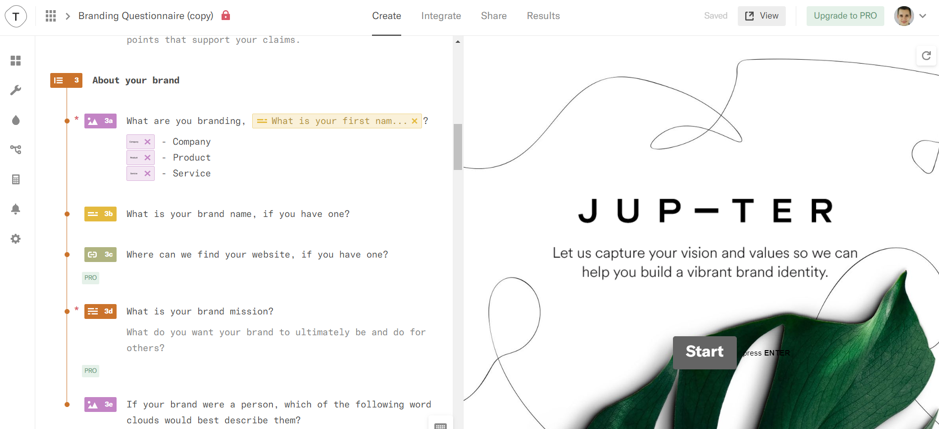Click the Saved status label
The height and width of the screenshot is (429, 939).
(716, 16)
